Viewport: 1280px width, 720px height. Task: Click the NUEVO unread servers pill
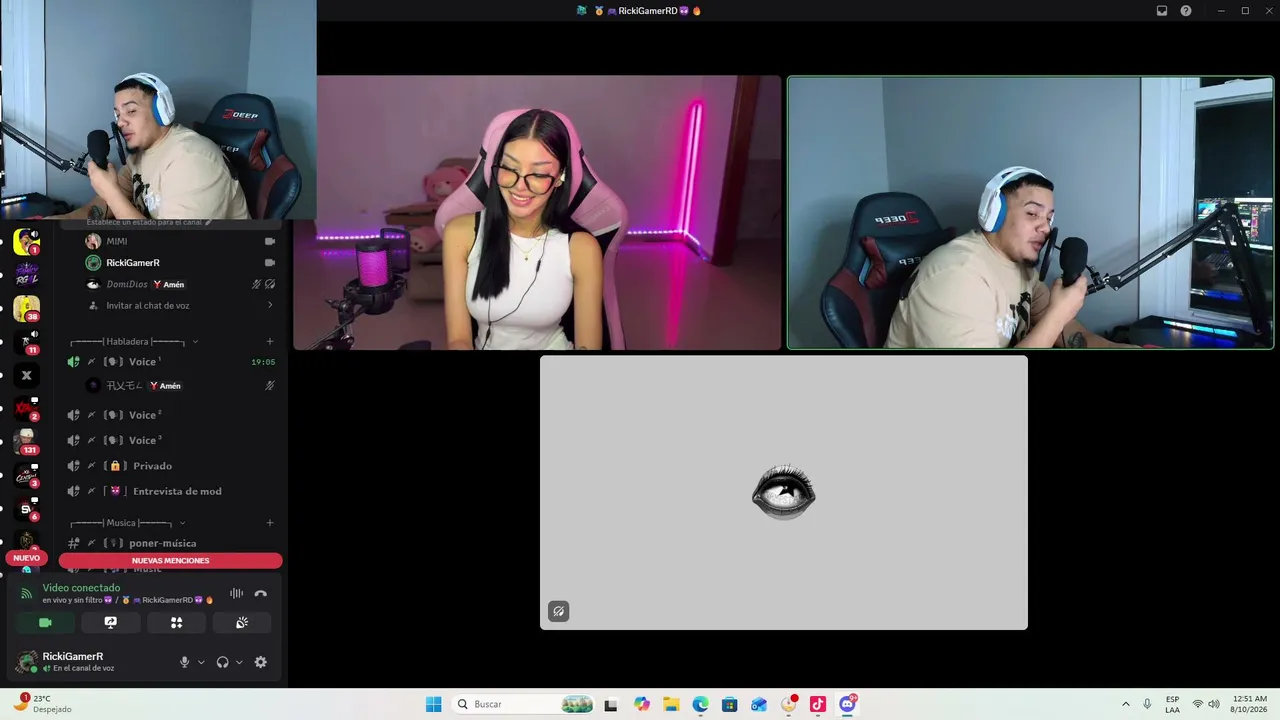click(26, 558)
